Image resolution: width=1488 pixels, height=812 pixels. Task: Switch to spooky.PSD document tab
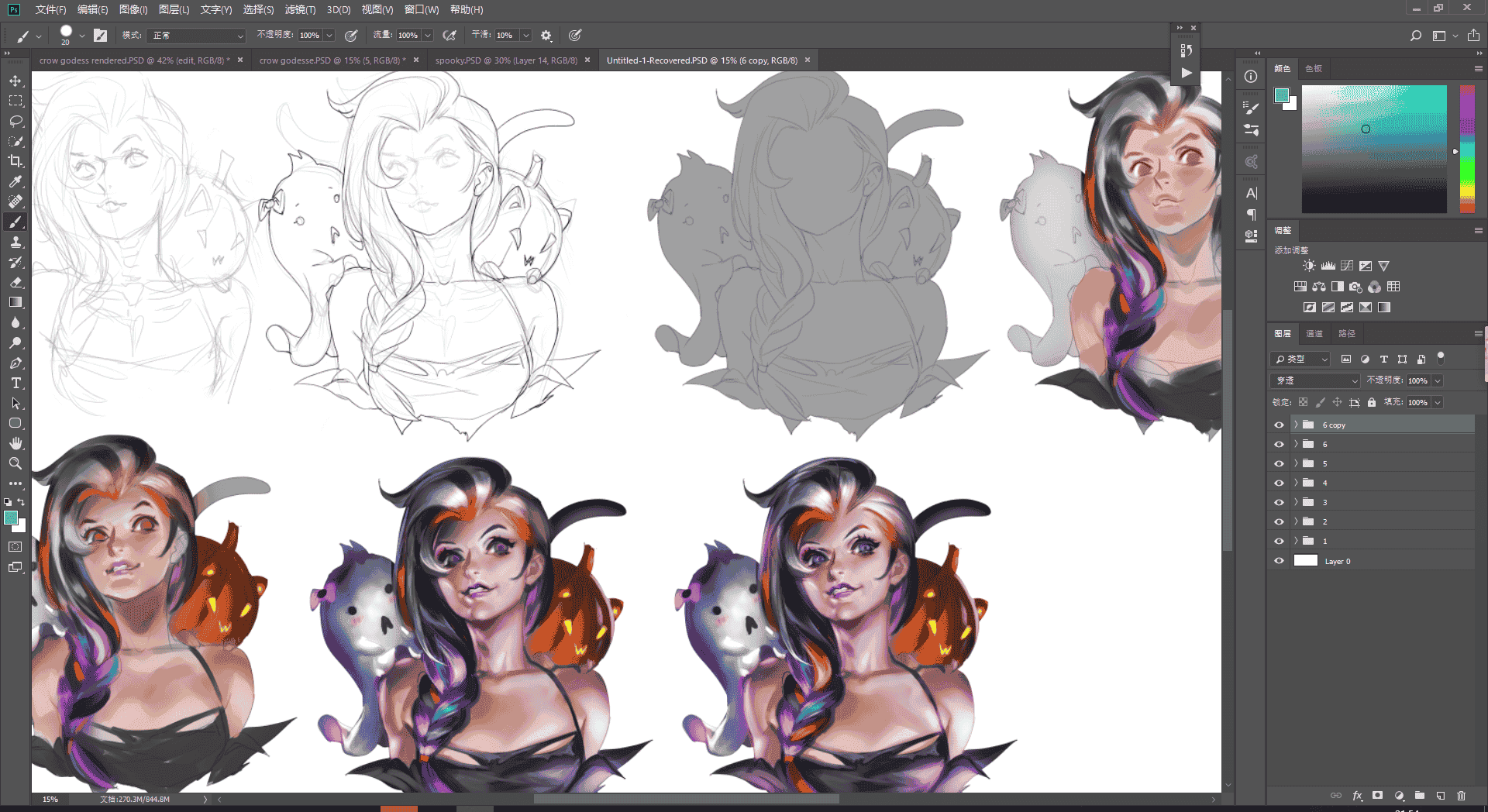click(x=505, y=60)
